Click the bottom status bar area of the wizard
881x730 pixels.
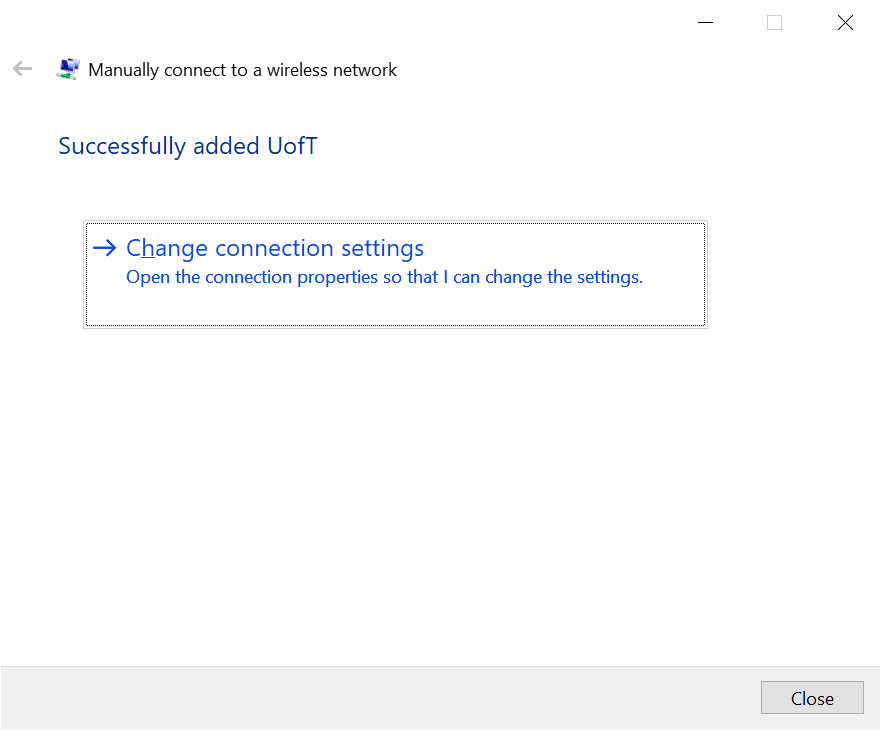[x=400, y=697]
